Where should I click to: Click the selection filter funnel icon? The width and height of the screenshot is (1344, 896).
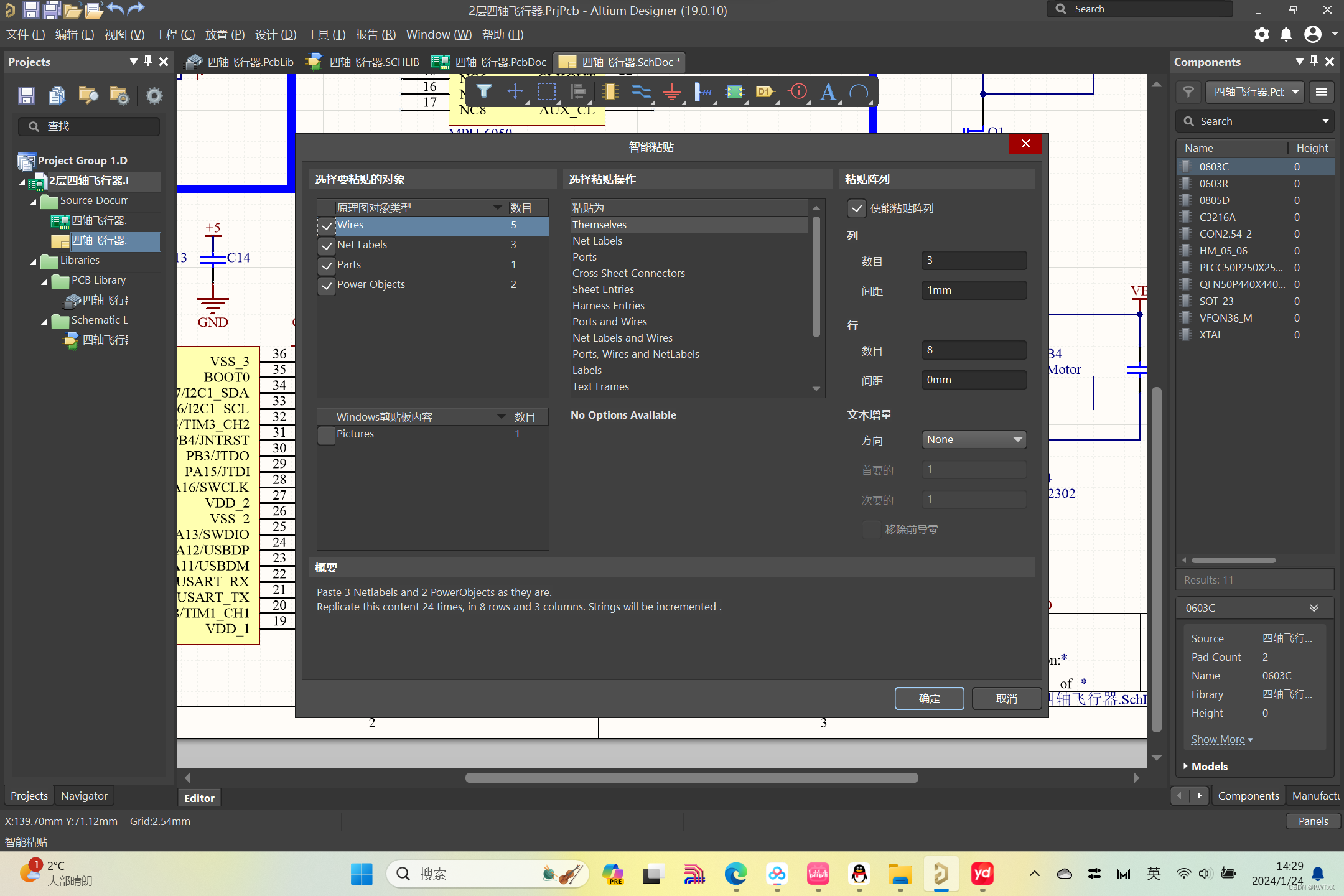[483, 92]
